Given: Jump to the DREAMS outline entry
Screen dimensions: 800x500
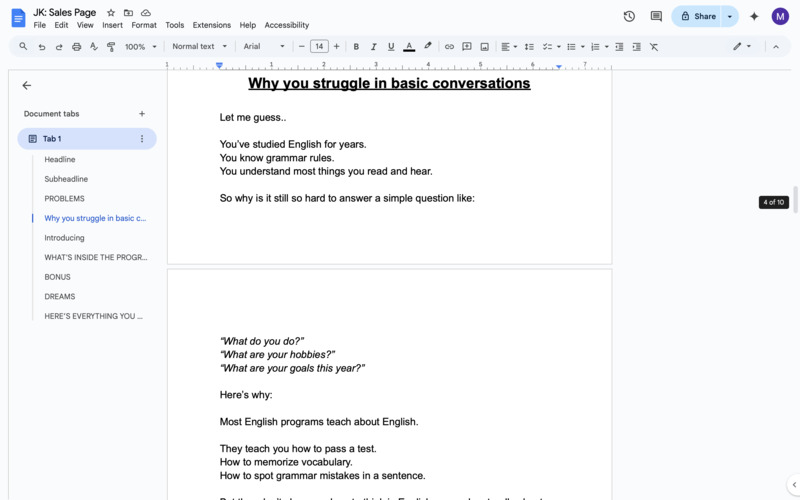Looking at the screenshot, I should (x=60, y=296).
